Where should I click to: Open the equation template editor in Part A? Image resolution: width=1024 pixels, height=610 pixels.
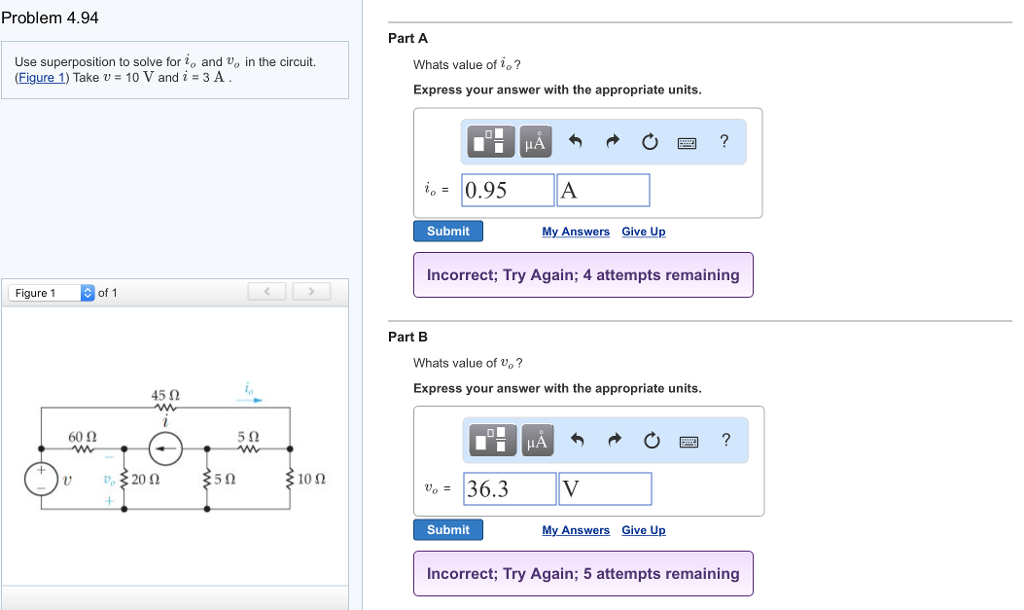tap(488, 141)
